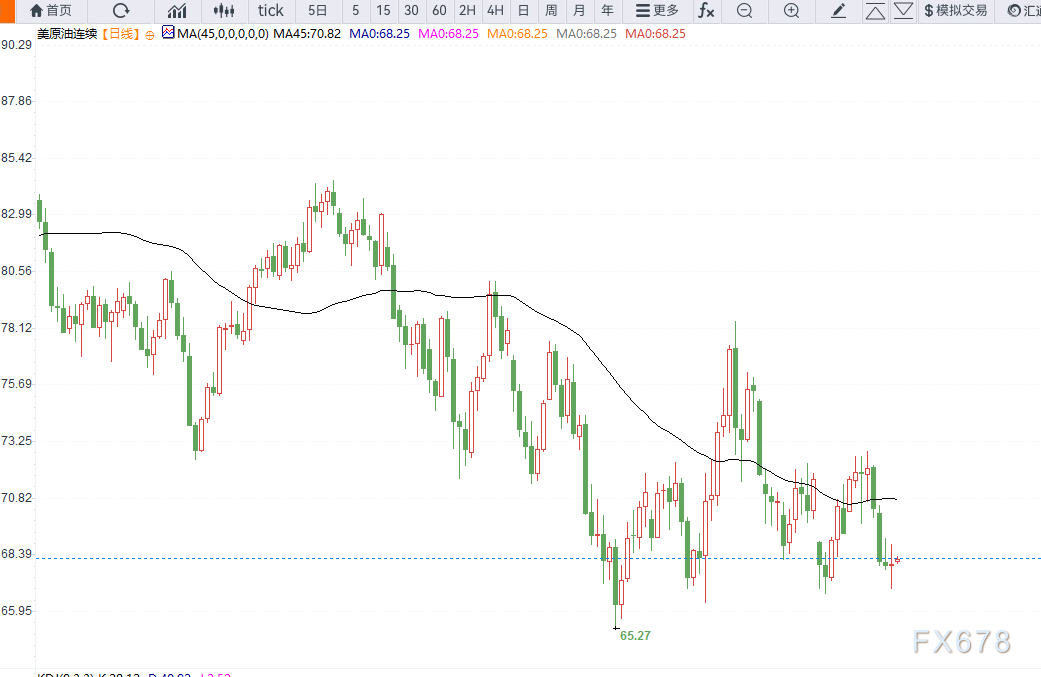This screenshot has height=677, width=1041.
Task: Open the 日线 period label selector
Action: (121, 34)
